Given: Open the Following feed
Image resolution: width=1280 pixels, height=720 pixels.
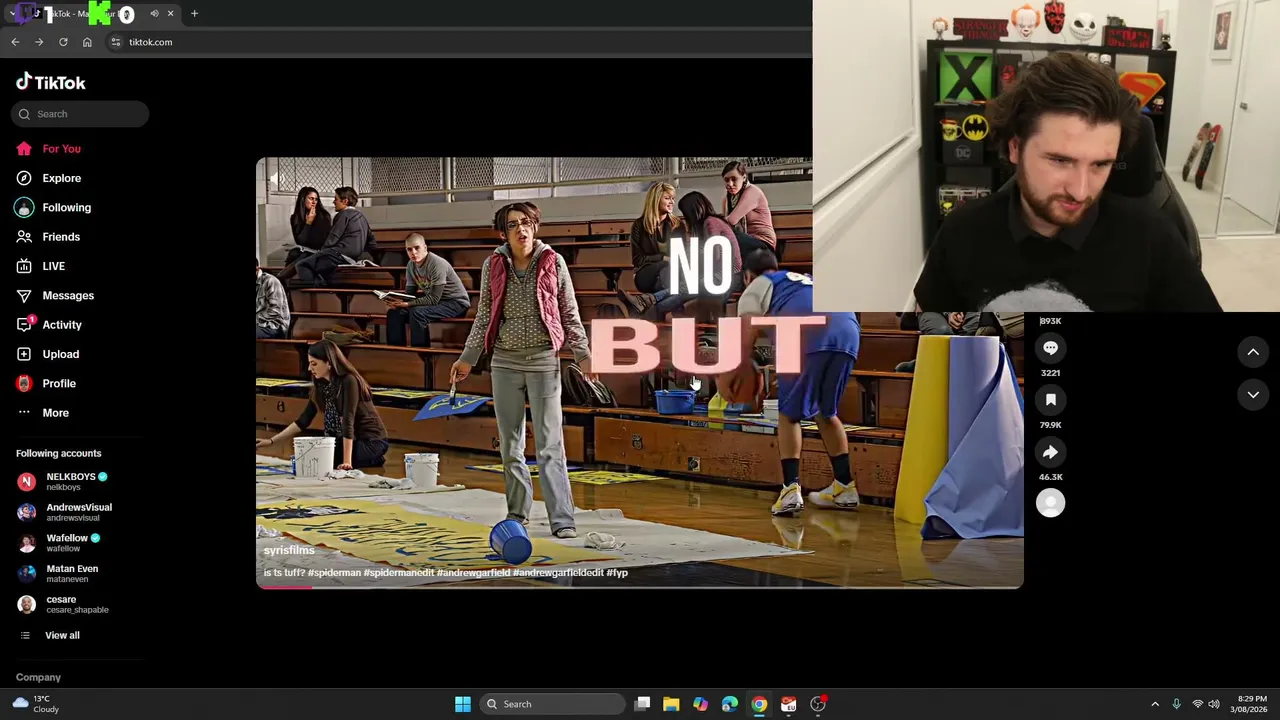Looking at the screenshot, I should tap(53, 208).
